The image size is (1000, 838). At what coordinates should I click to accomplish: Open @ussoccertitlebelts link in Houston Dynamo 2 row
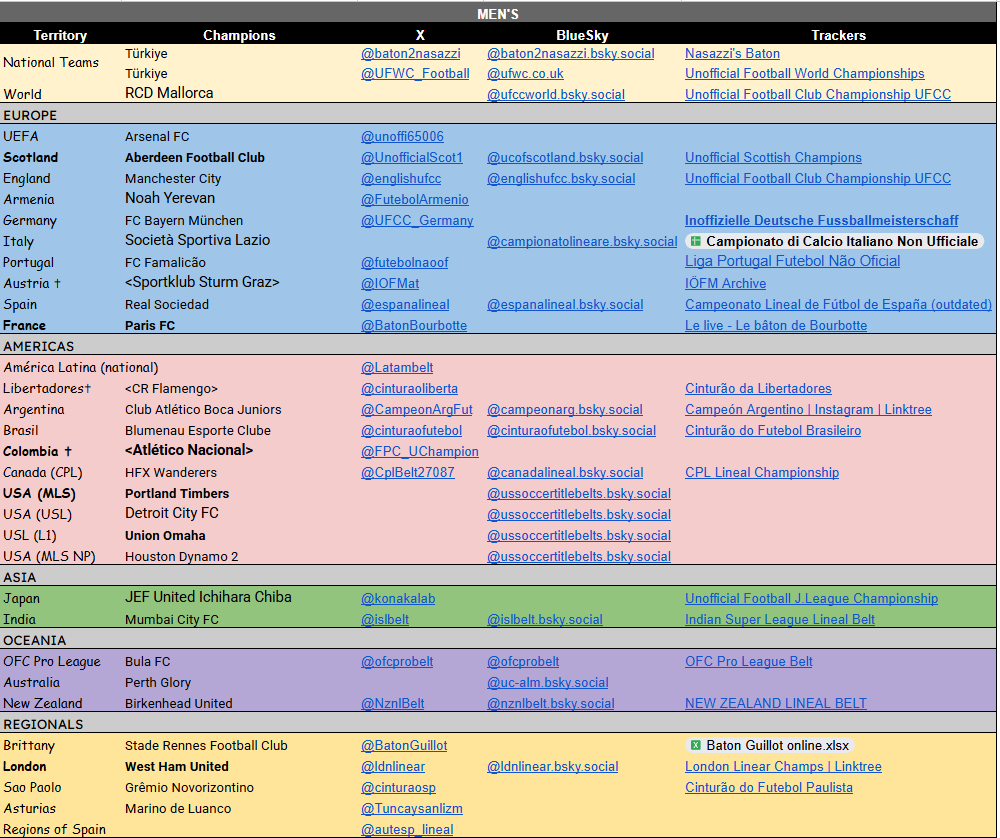coord(579,557)
